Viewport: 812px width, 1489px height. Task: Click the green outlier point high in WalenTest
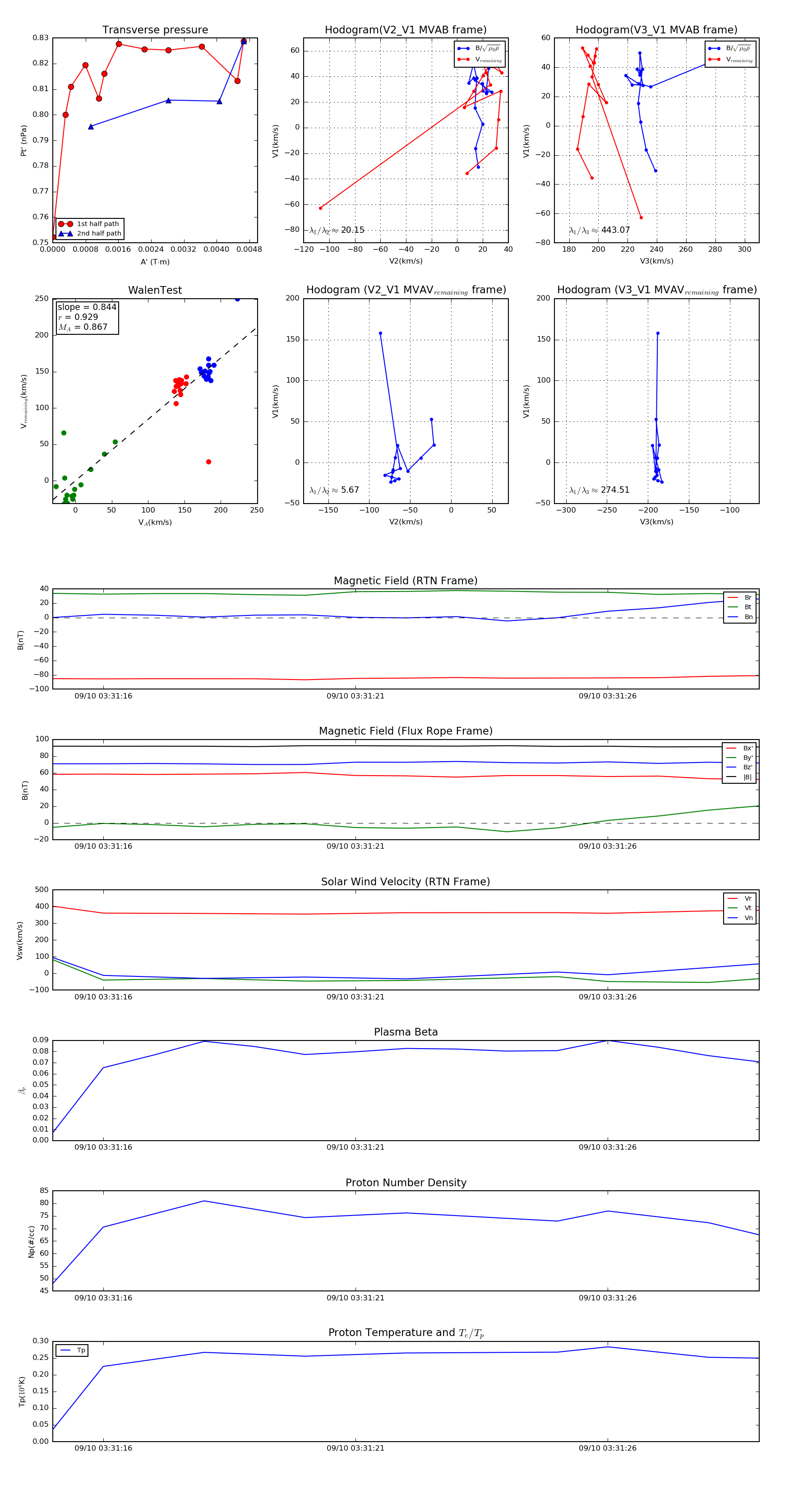64,433
